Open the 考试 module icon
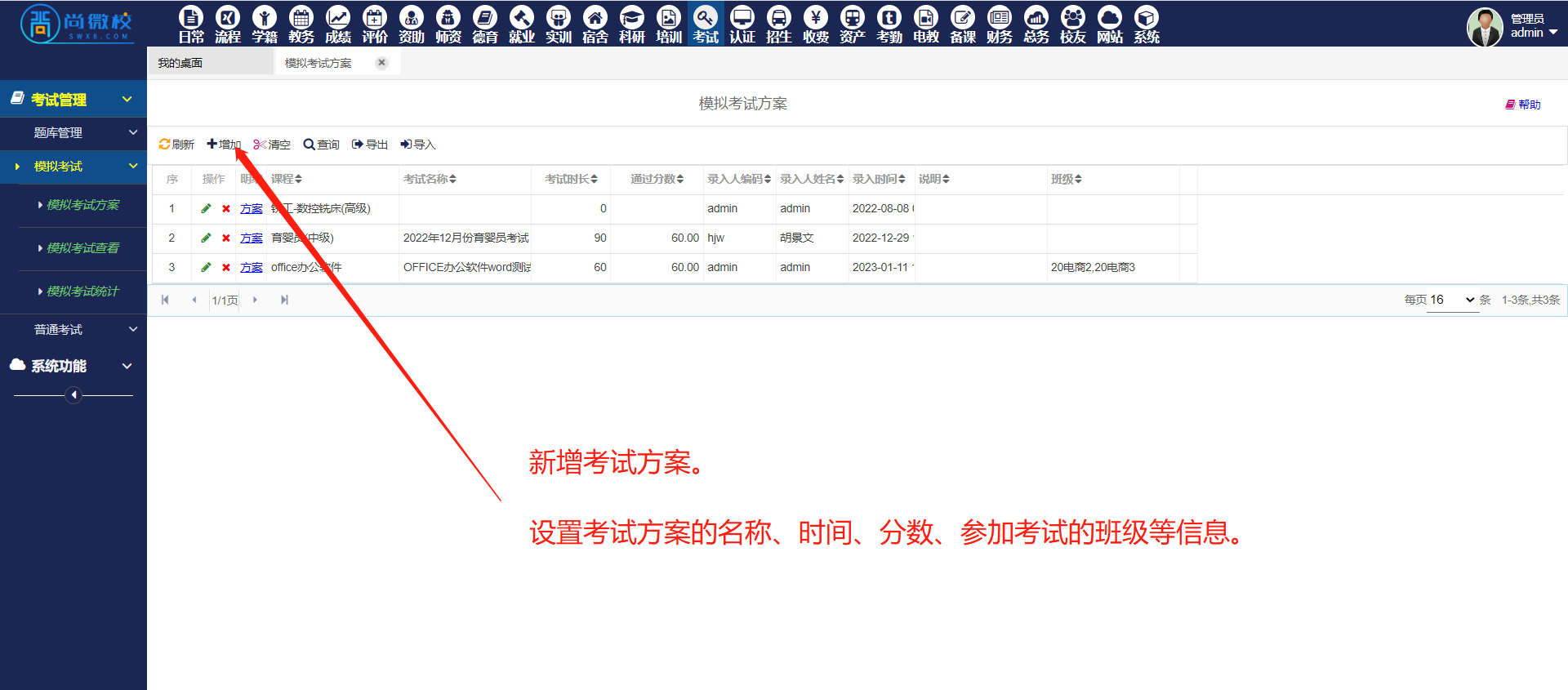The height and width of the screenshot is (690, 1568). click(706, 24)
